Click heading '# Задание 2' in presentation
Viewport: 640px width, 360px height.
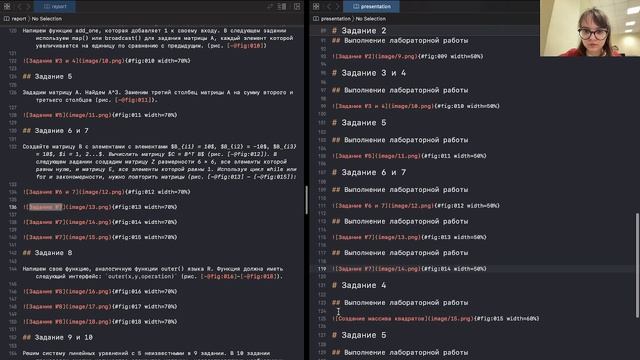pyautogui.click(x=359, y=31)
